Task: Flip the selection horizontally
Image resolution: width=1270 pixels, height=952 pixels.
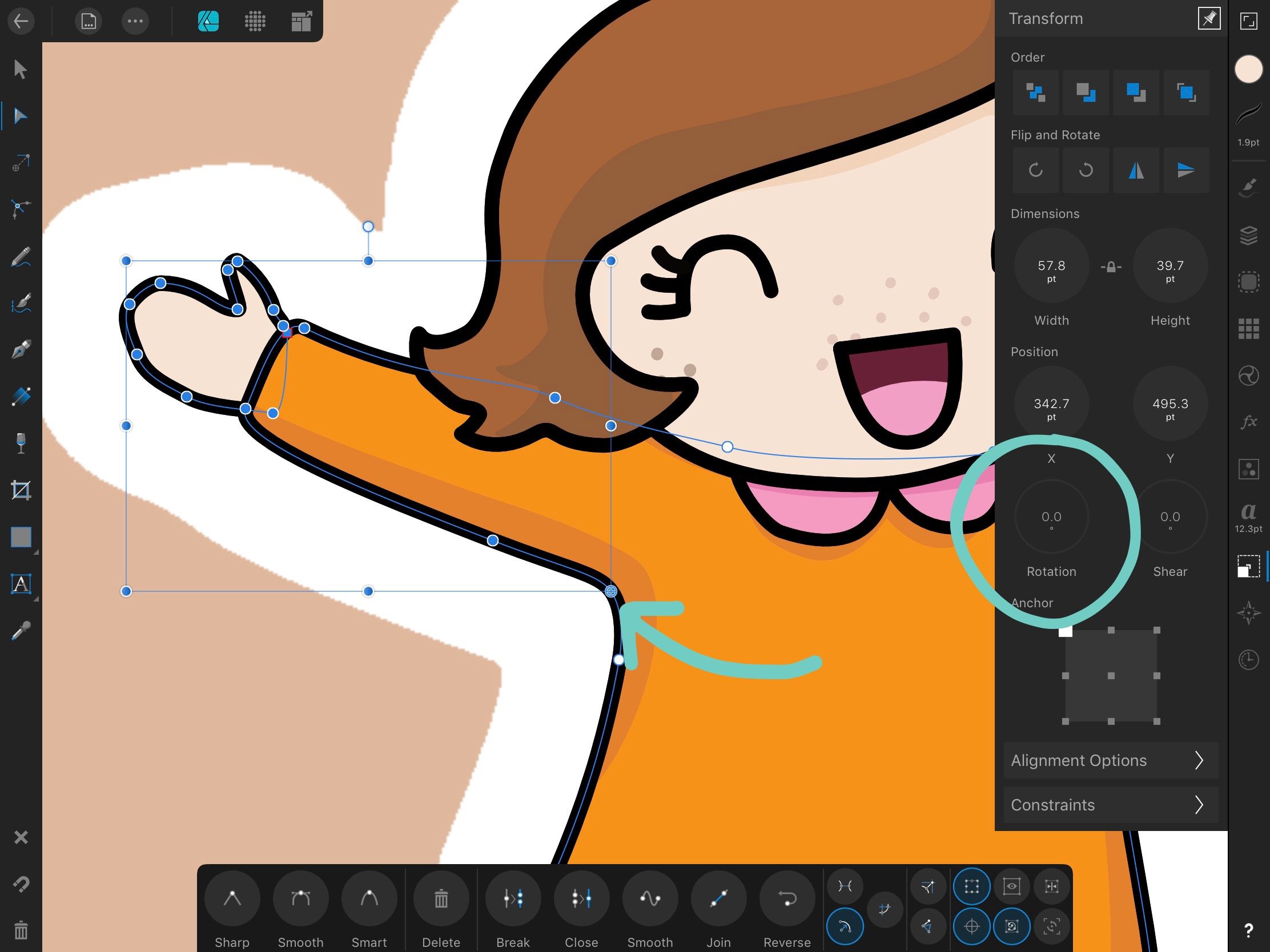Action: [1136, 171]
